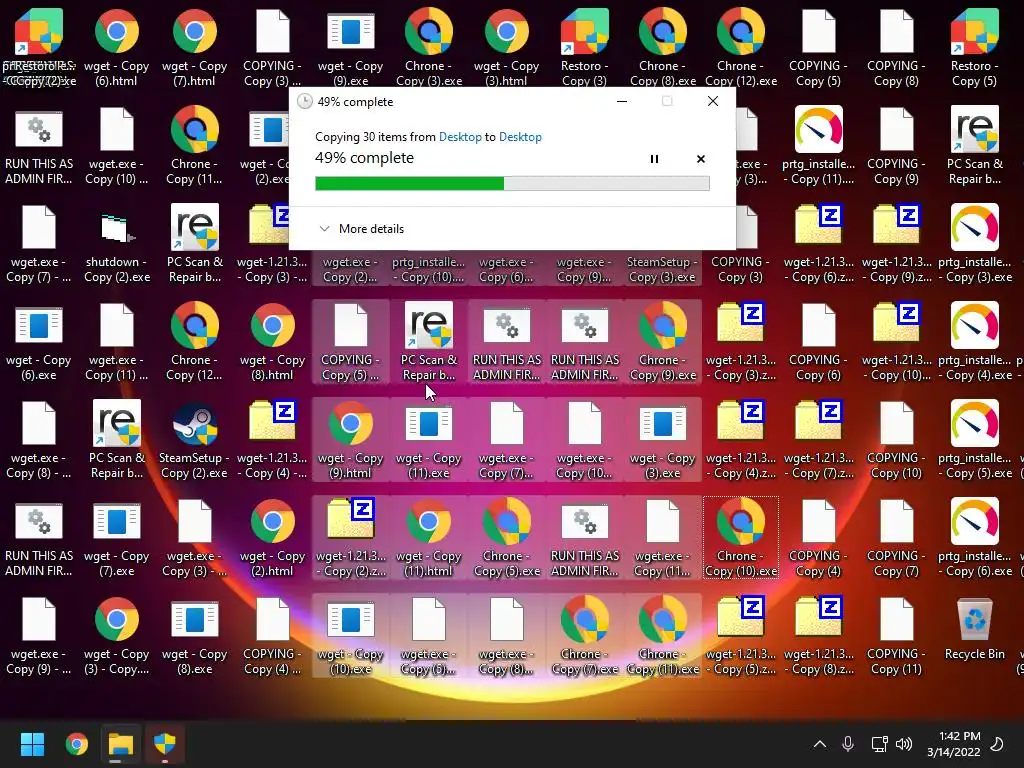Close the 49% complete dialog window
1024x768 pixels.
(x=712, y=101)
